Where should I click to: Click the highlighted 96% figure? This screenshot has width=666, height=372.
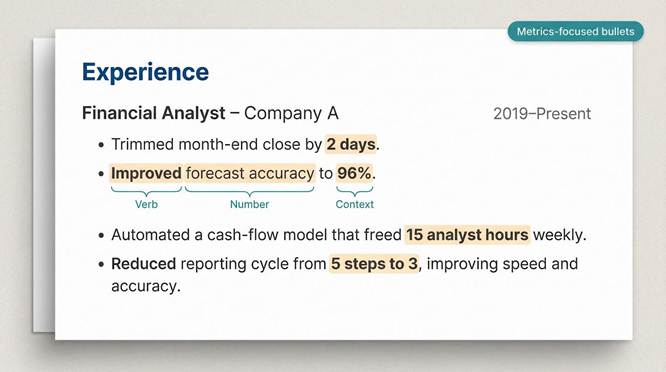click(354, 173)
